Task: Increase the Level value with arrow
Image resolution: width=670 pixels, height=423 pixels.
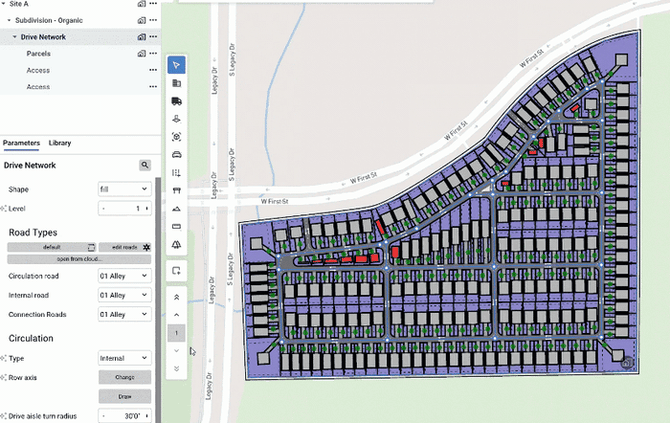Action: (147, 209)
